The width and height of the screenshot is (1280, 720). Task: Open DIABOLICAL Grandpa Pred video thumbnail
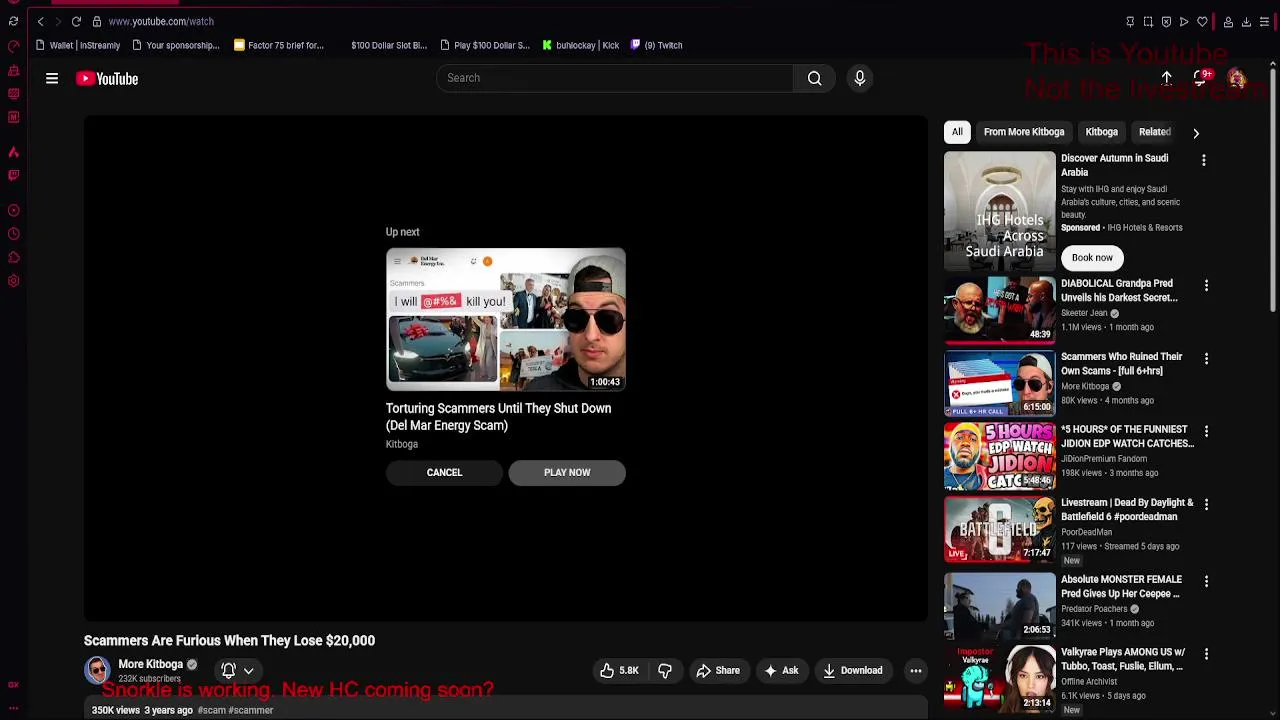(999, 309)
